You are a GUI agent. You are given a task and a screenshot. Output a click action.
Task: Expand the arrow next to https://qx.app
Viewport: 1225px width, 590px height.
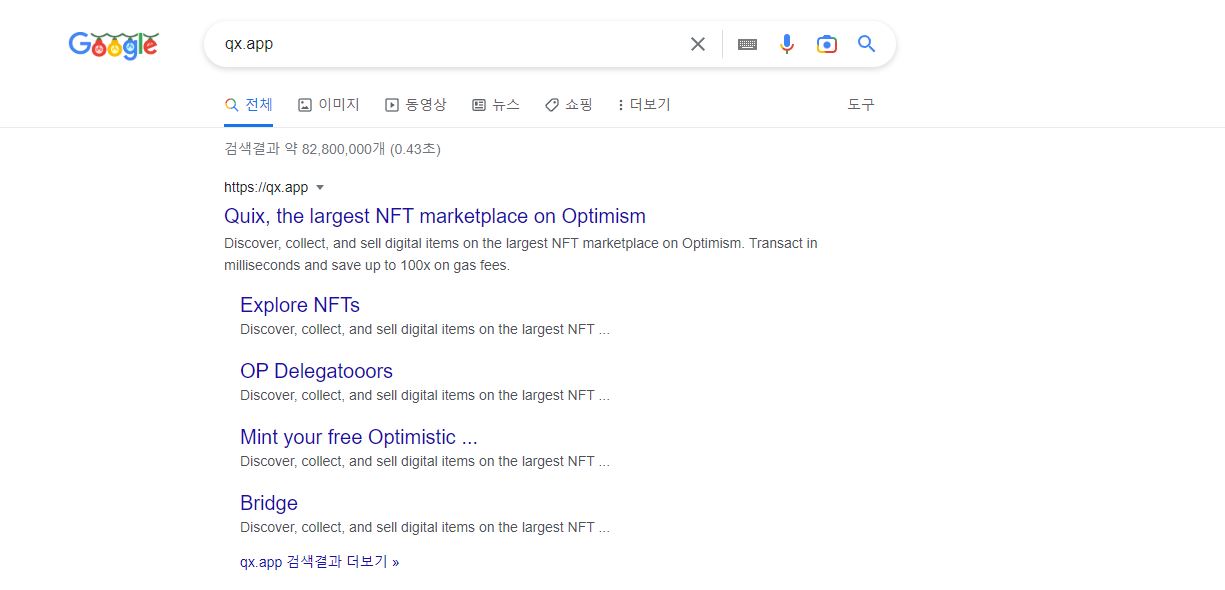pos(320,187)
